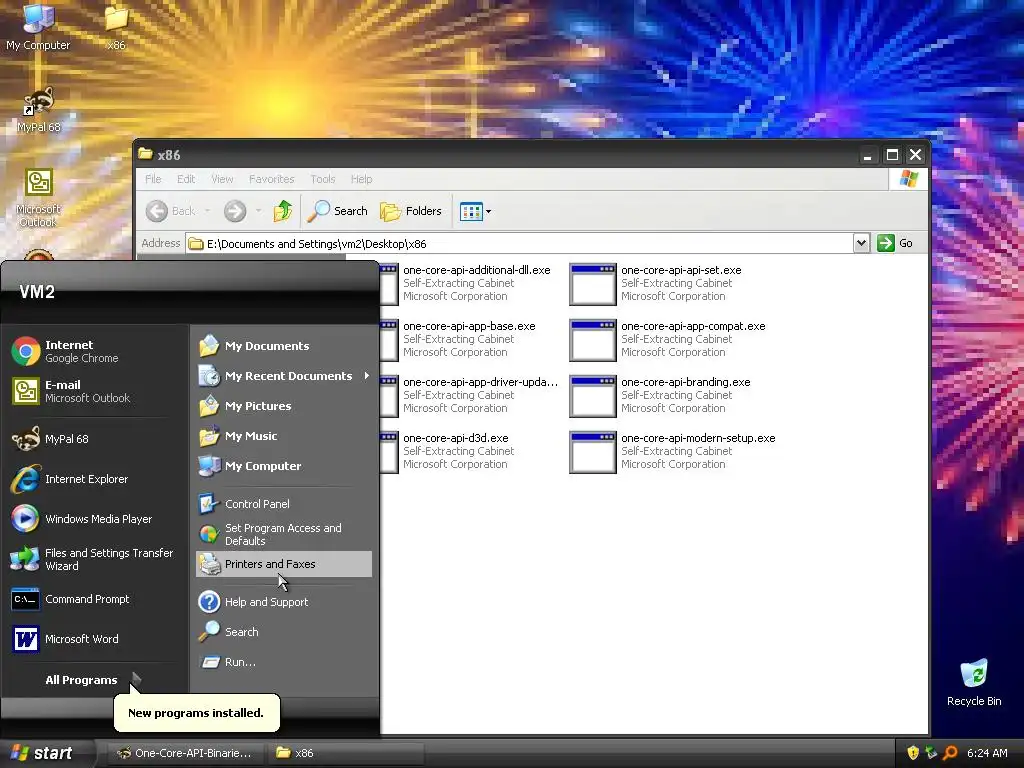Open Search from Start menu
The height and width of the screenshot is (768, 1024).
(x=283, y=632)
